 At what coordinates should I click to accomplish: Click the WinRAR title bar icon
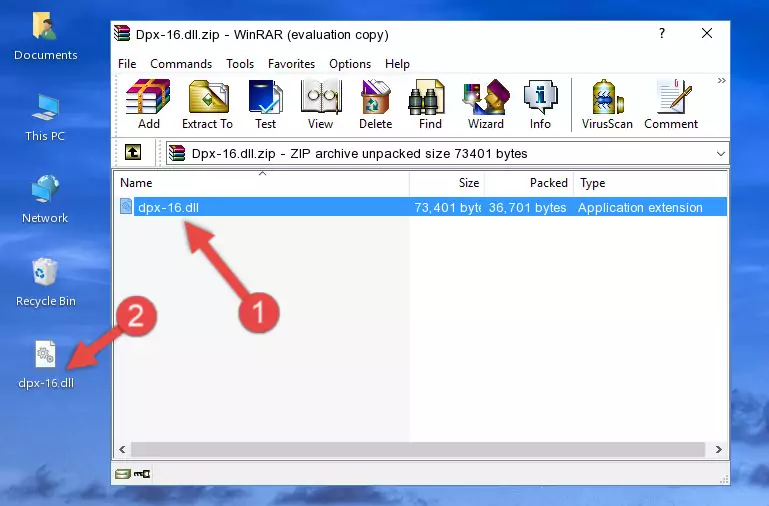point(122,34)
